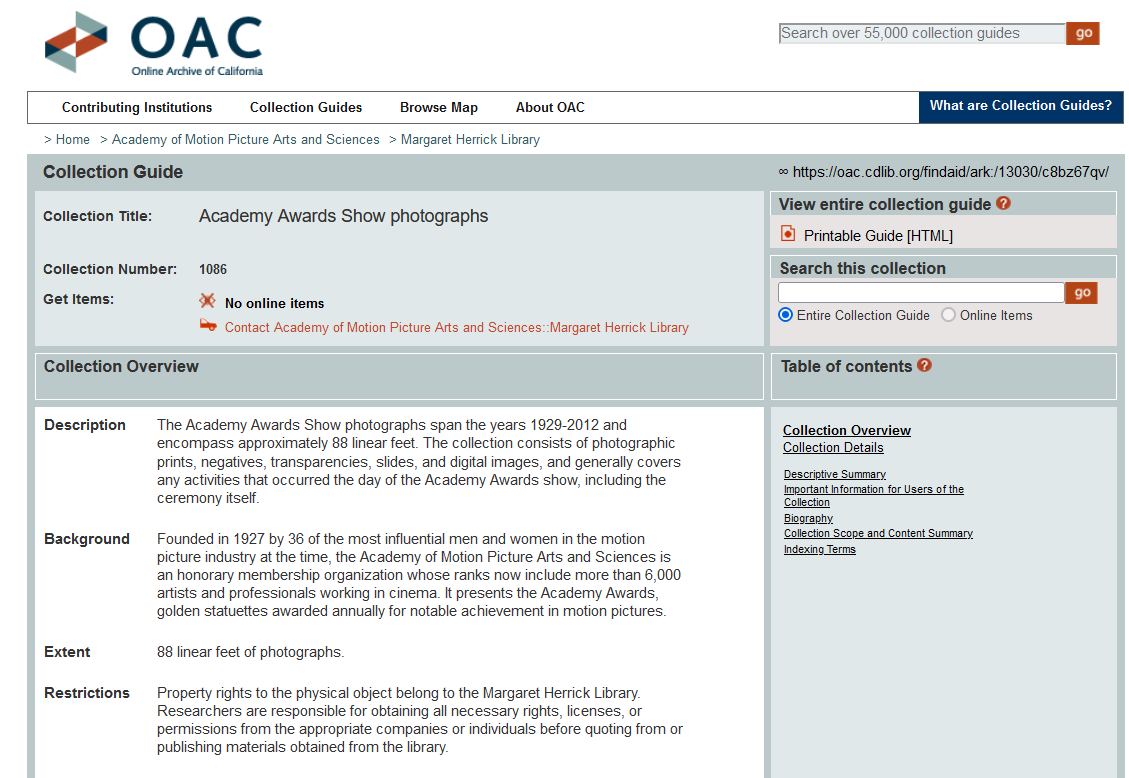Open the Contributing Institutions menu
This screenshot has width=1129, height=778.
[137, 107]
